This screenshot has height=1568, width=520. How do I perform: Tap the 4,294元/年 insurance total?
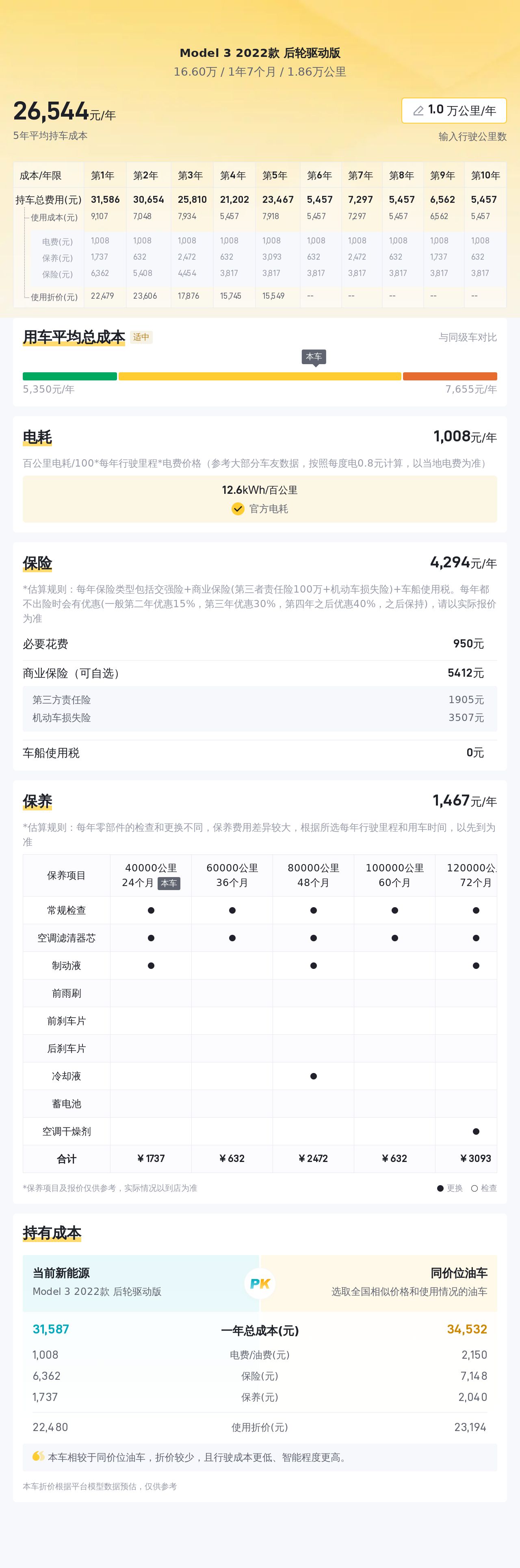coord(464,562)
